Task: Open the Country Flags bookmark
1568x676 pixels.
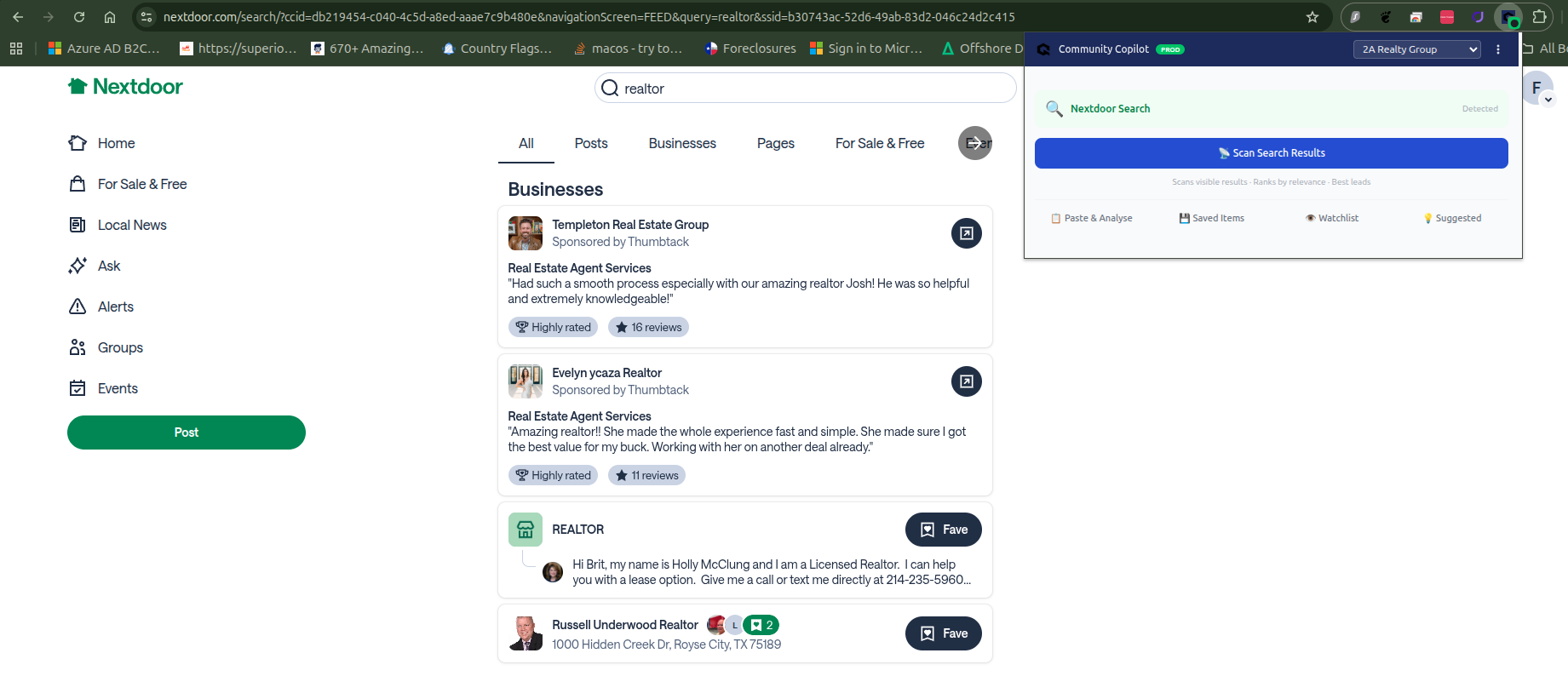Action: click(497, 49)
